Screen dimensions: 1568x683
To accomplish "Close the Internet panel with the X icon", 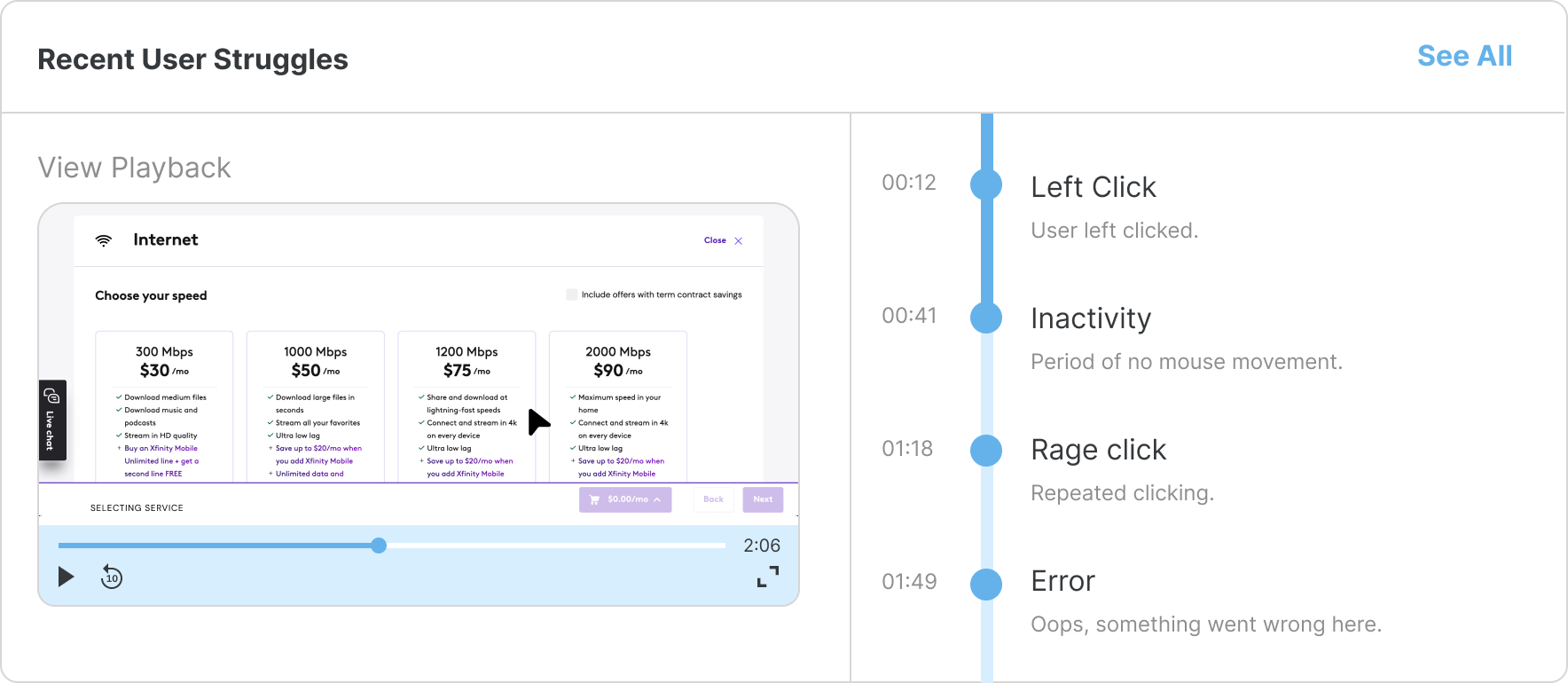I will point(739,240).
